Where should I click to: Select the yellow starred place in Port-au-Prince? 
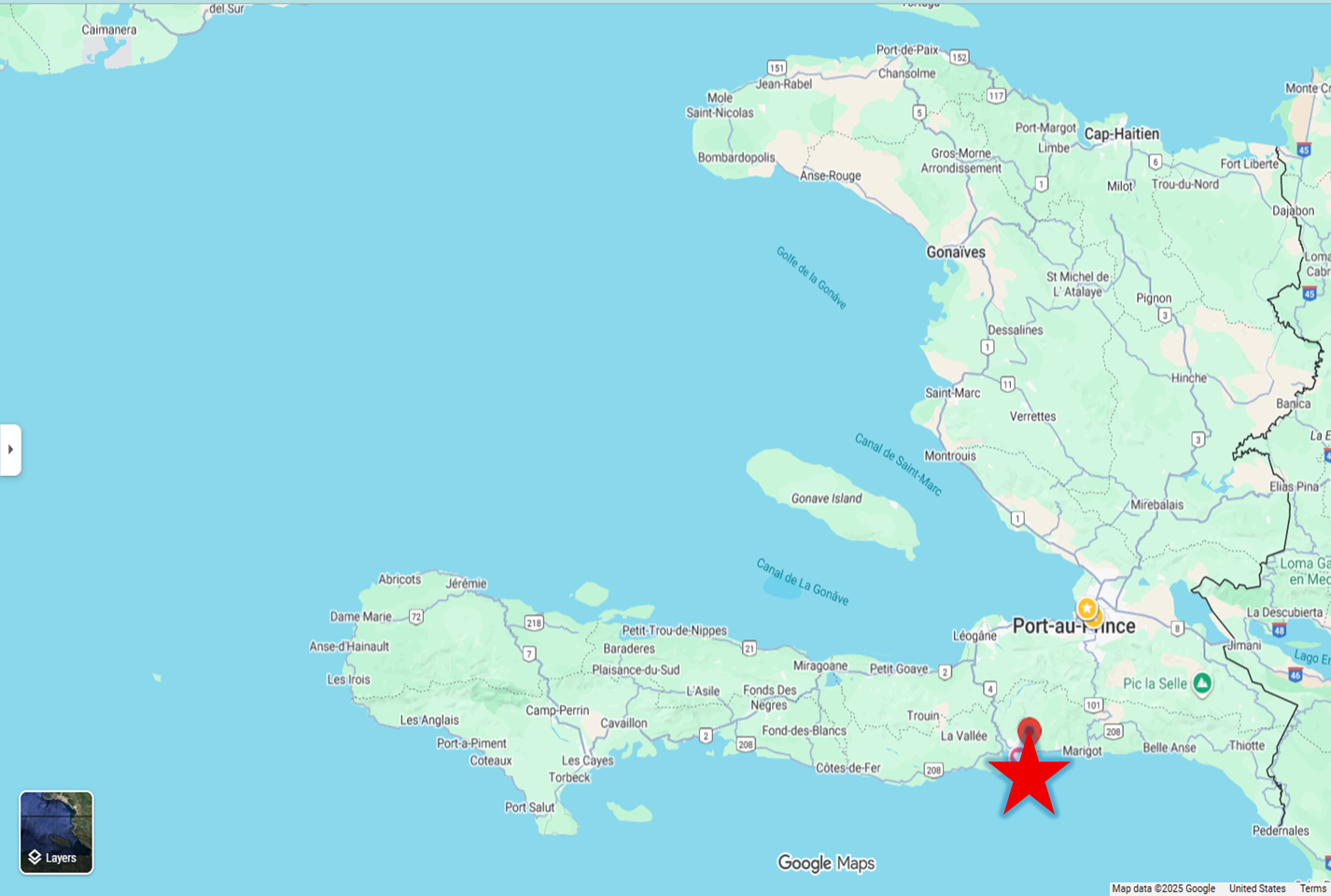(x=1086, y=609)
